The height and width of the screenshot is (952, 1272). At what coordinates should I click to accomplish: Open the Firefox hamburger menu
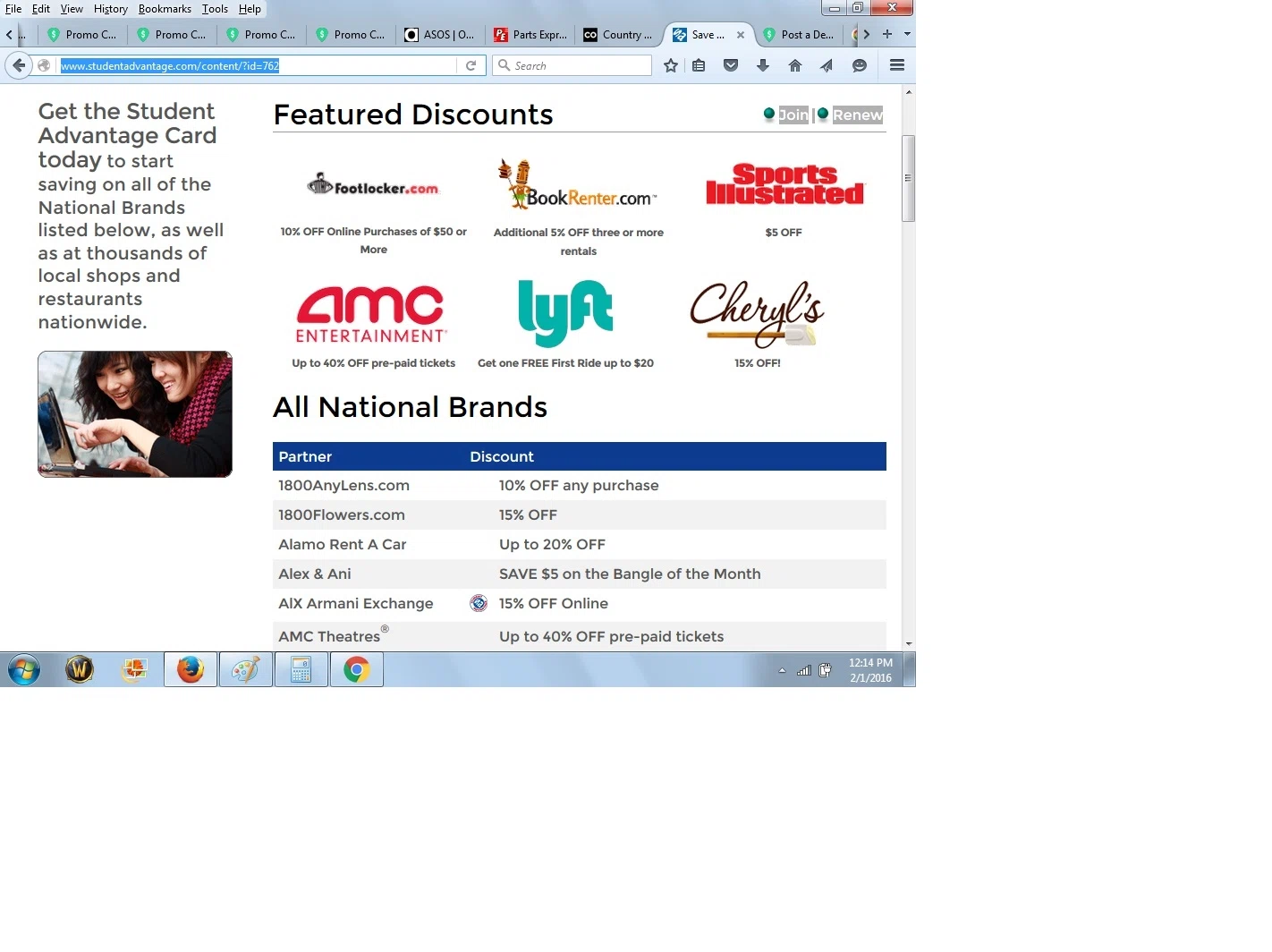[897, 65]
